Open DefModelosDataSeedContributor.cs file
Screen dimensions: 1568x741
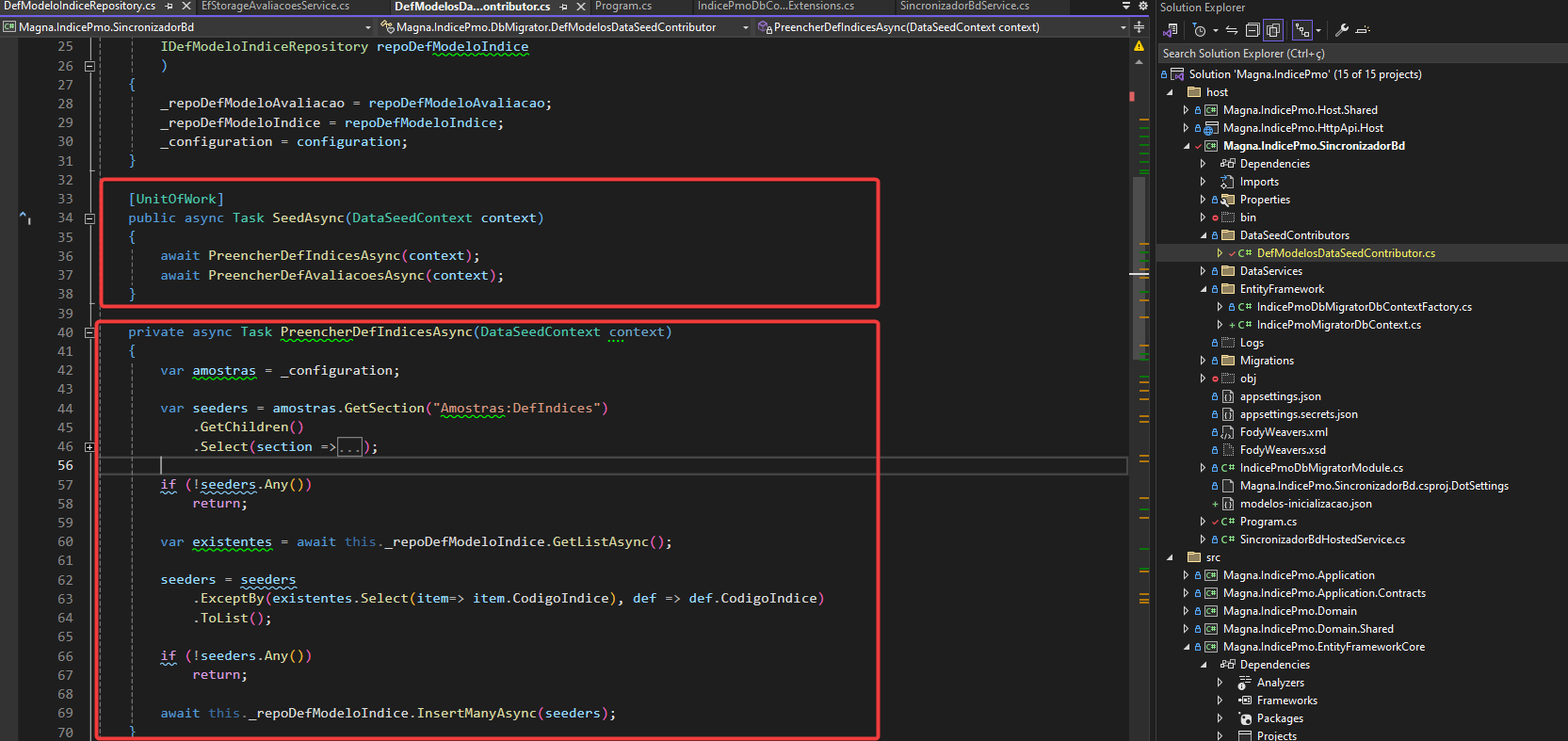1346,253
